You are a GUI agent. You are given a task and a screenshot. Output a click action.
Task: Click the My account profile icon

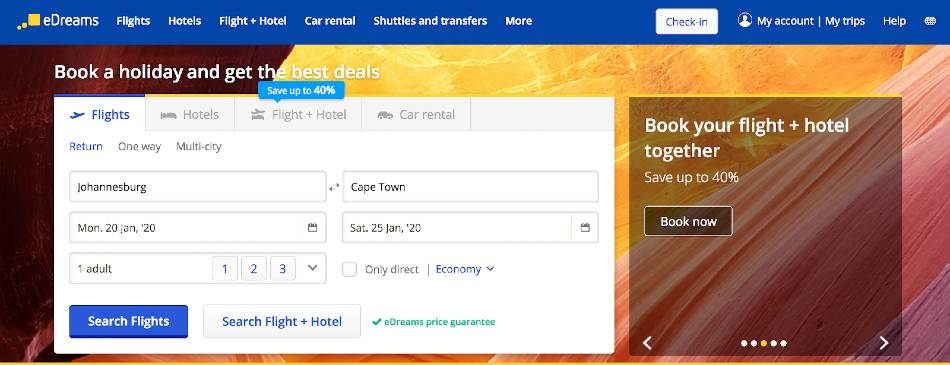click(x=745, y=20)
